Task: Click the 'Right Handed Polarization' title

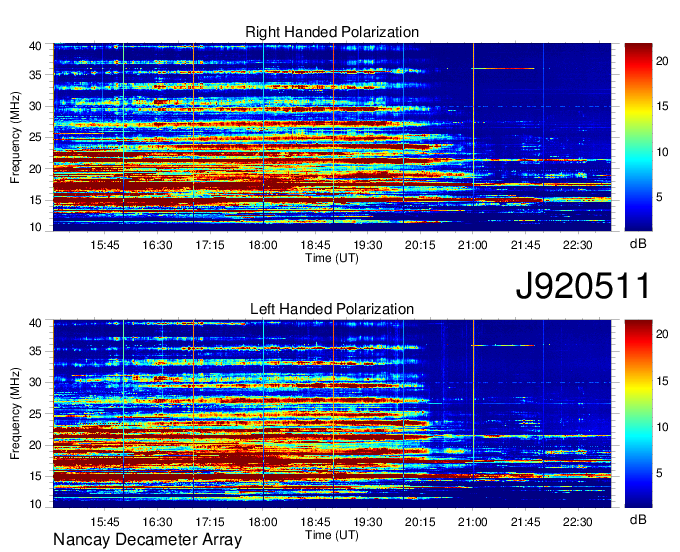Action: [x=332, y=32]
